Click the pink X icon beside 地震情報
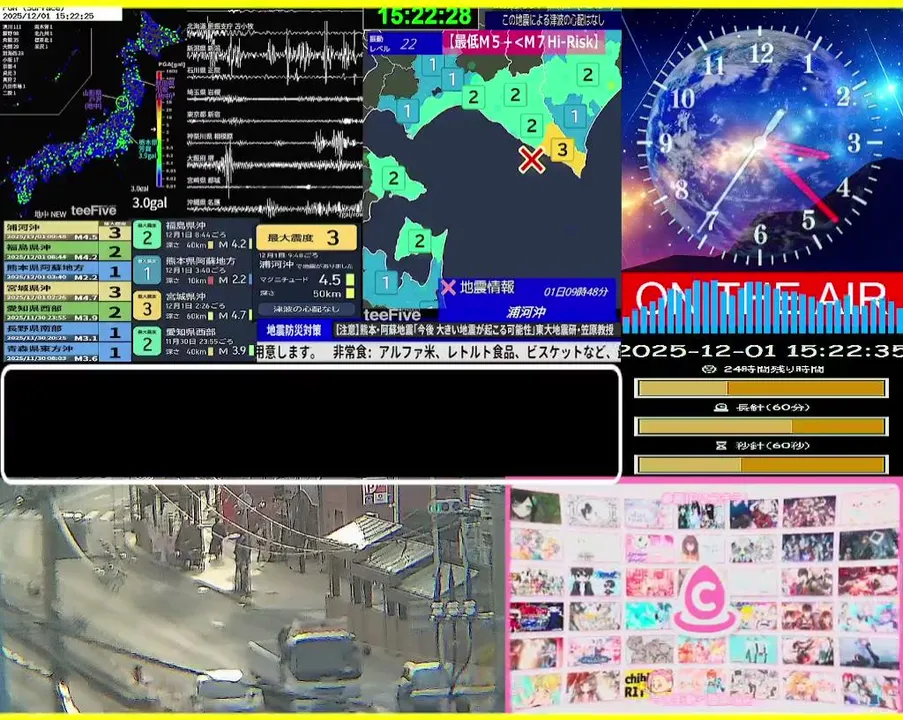 [x=448, y=287]
